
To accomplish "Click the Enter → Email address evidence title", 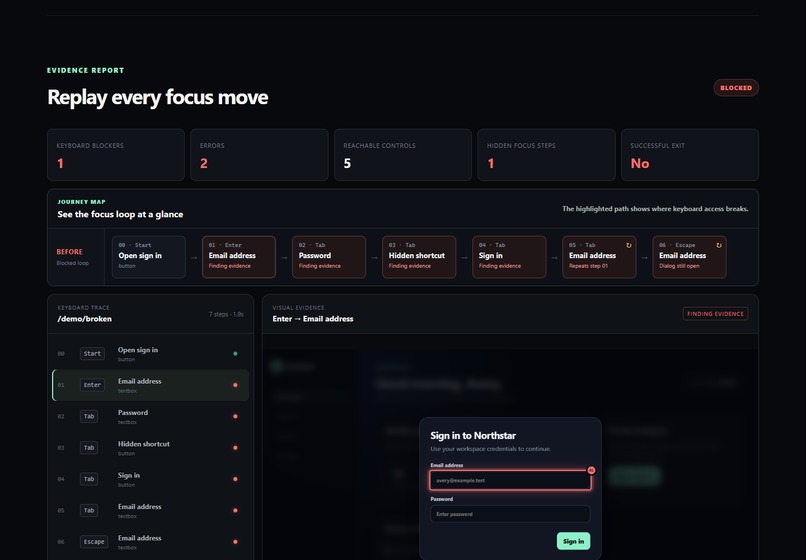I will pos(313,319).
